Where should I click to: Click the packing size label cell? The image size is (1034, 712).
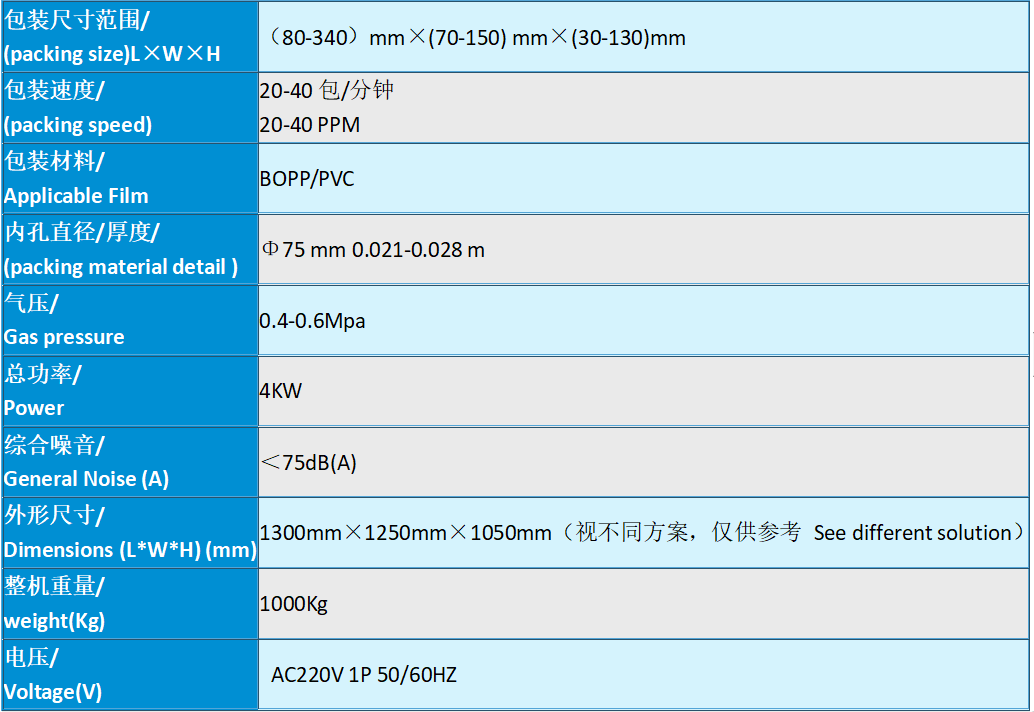click(129, 37)
